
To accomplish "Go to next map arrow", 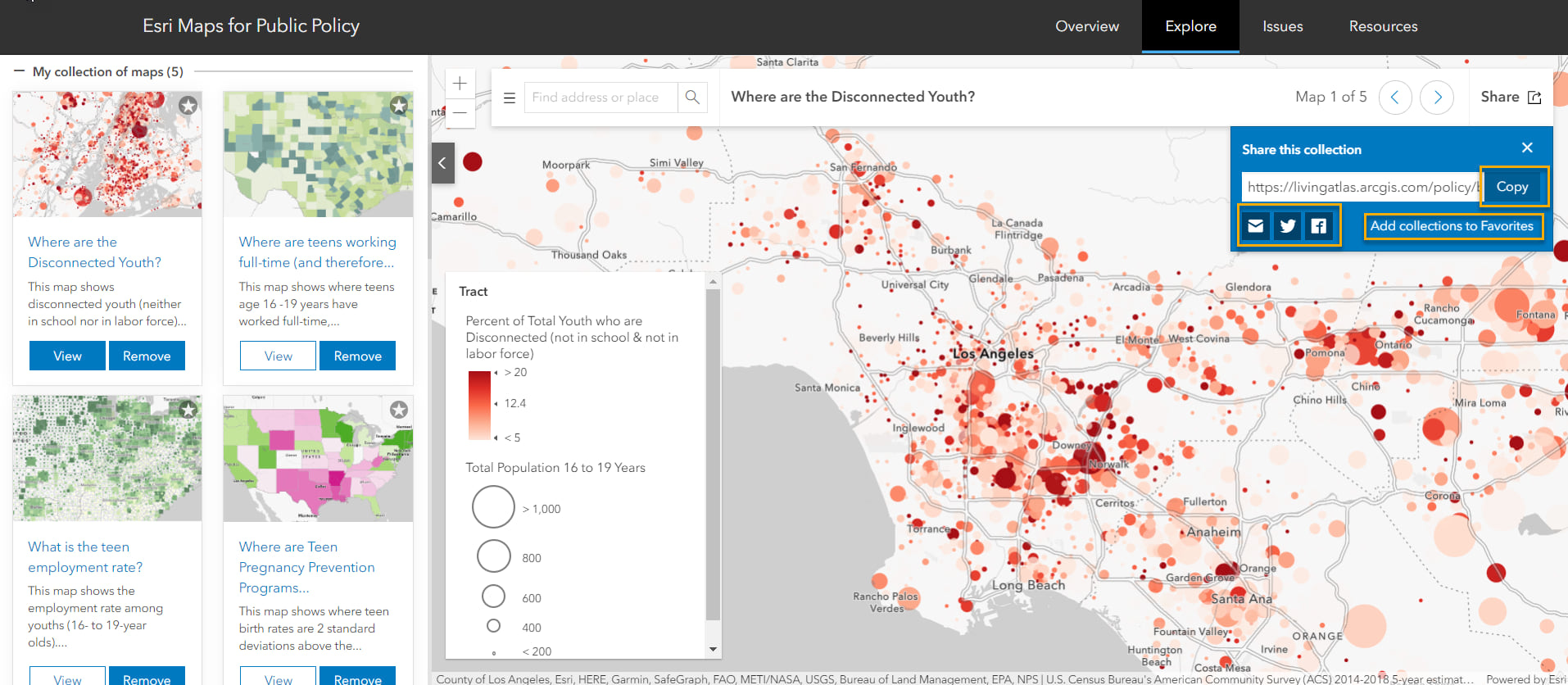I will click(x=1437, y=97).
